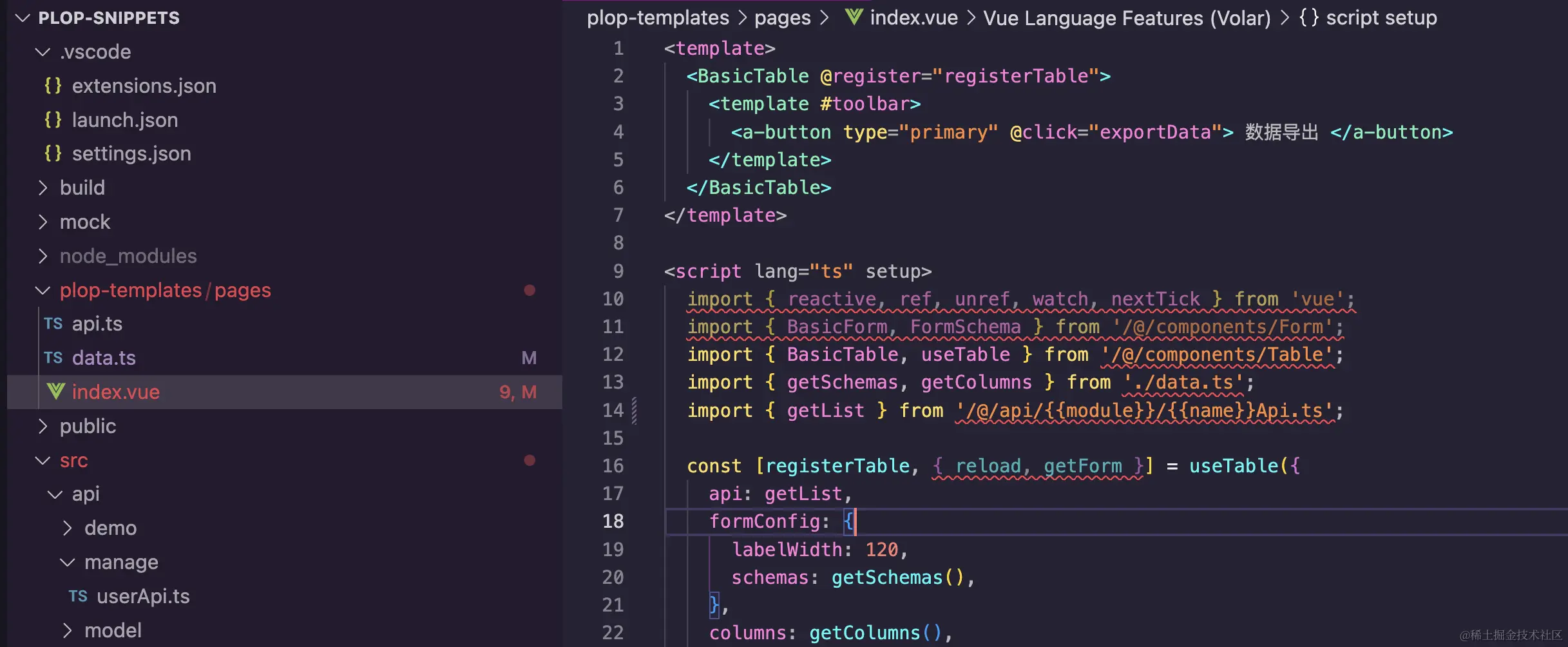Click line number 1 in the gutter
Image resolution: width=1568 pixels, height=647 pixels.
tap(618, 48)
